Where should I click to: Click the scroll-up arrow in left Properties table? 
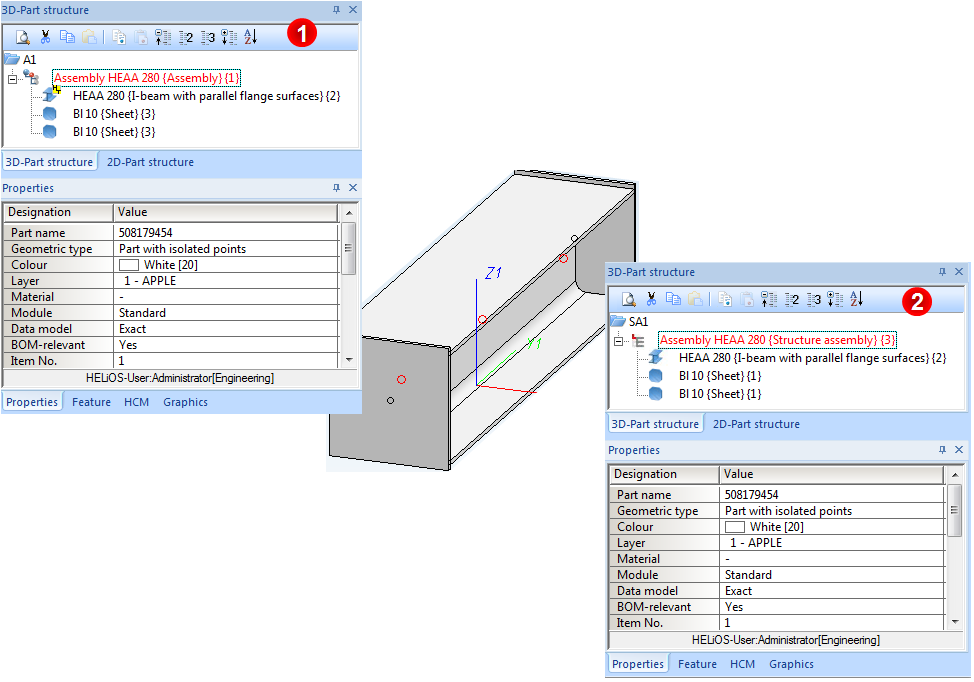tap(349, 213)
